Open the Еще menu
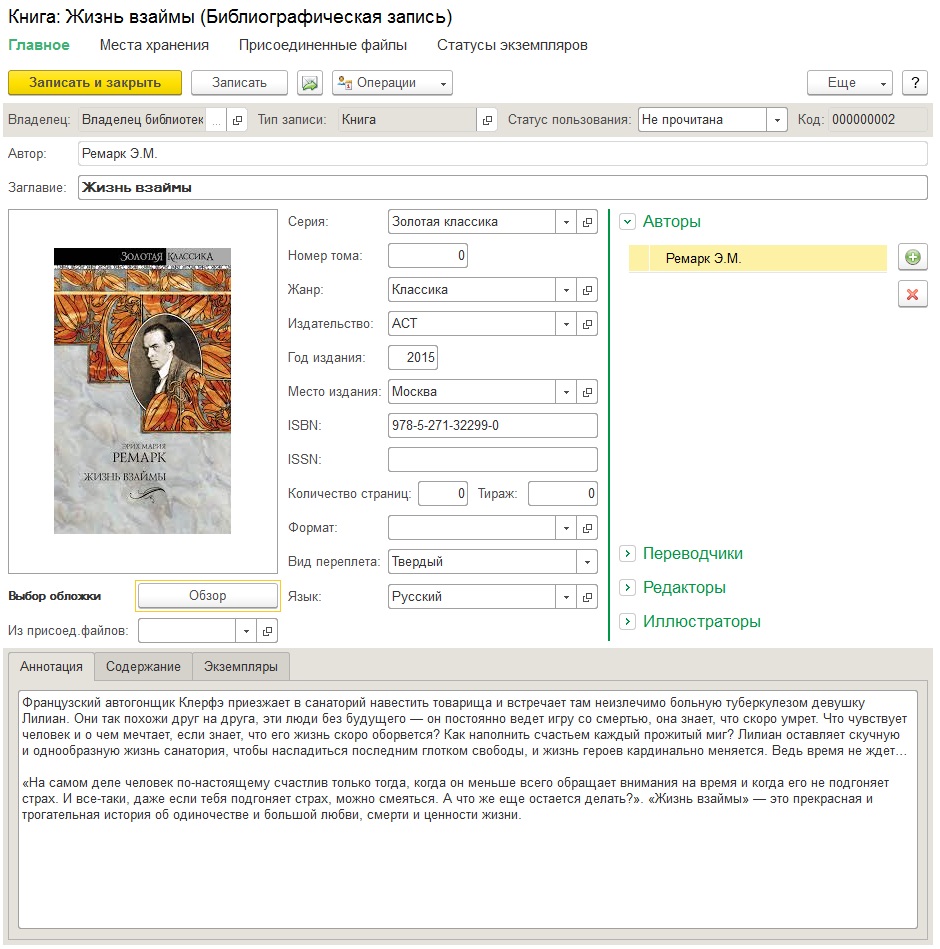This screenshot has width=940, height=949. (x=850, y=83)
